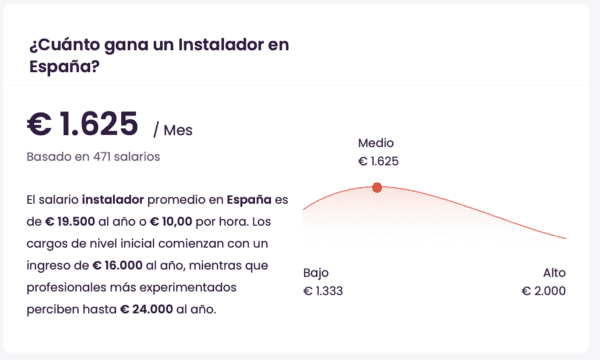Select the Medio label above chart

coord(376,143)
